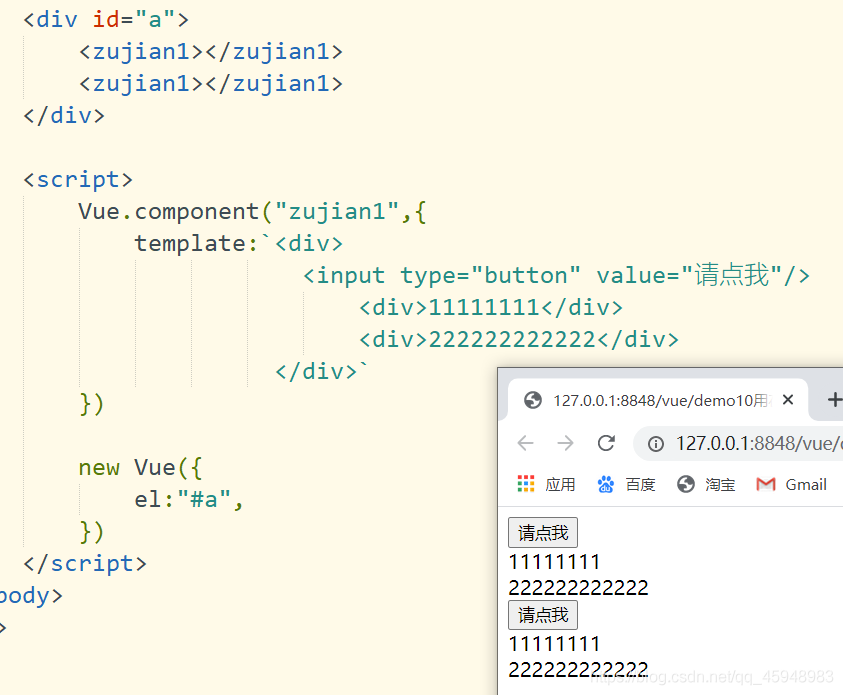Click the <div>222222222222</div> code line
This screenshot has width=843, height=695.
point(519,340)
